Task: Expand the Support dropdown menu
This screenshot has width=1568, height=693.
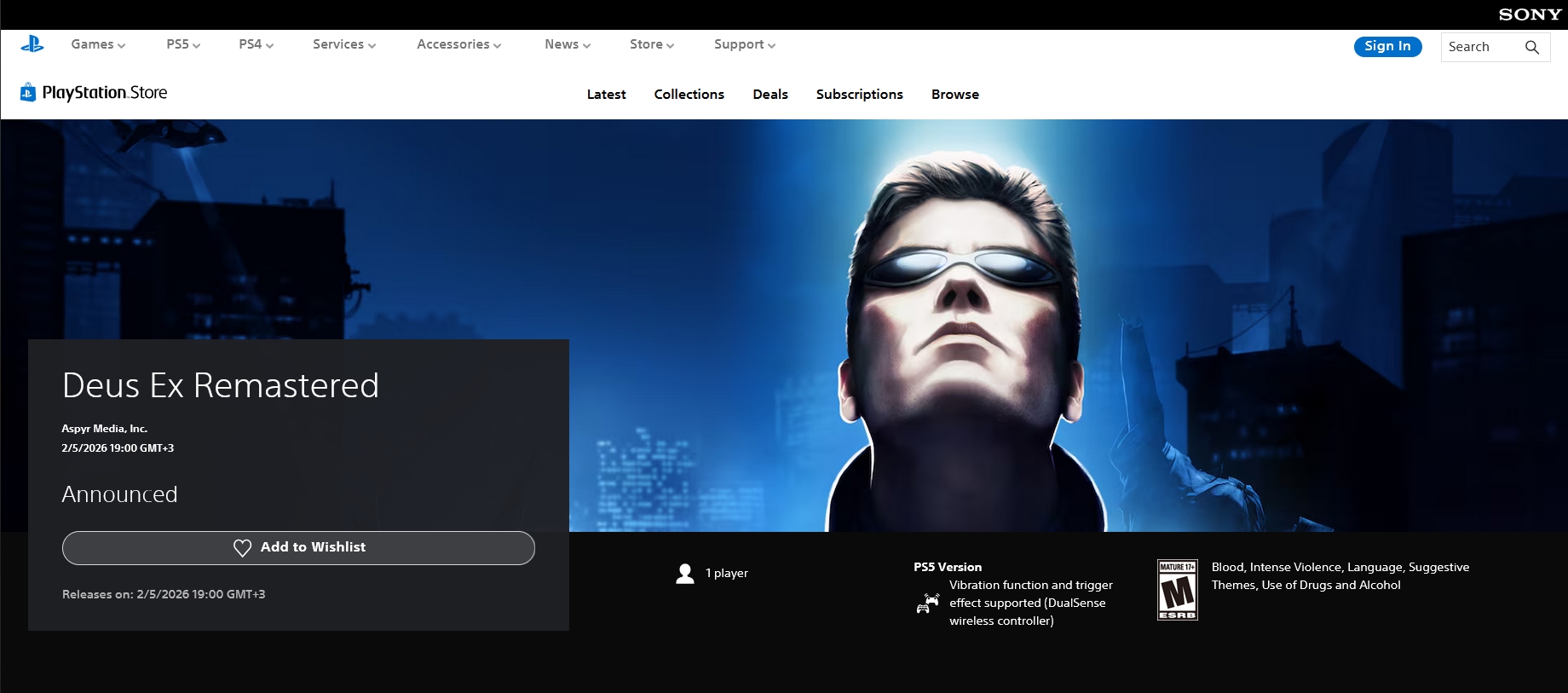Action: click(x=745, y=44)
